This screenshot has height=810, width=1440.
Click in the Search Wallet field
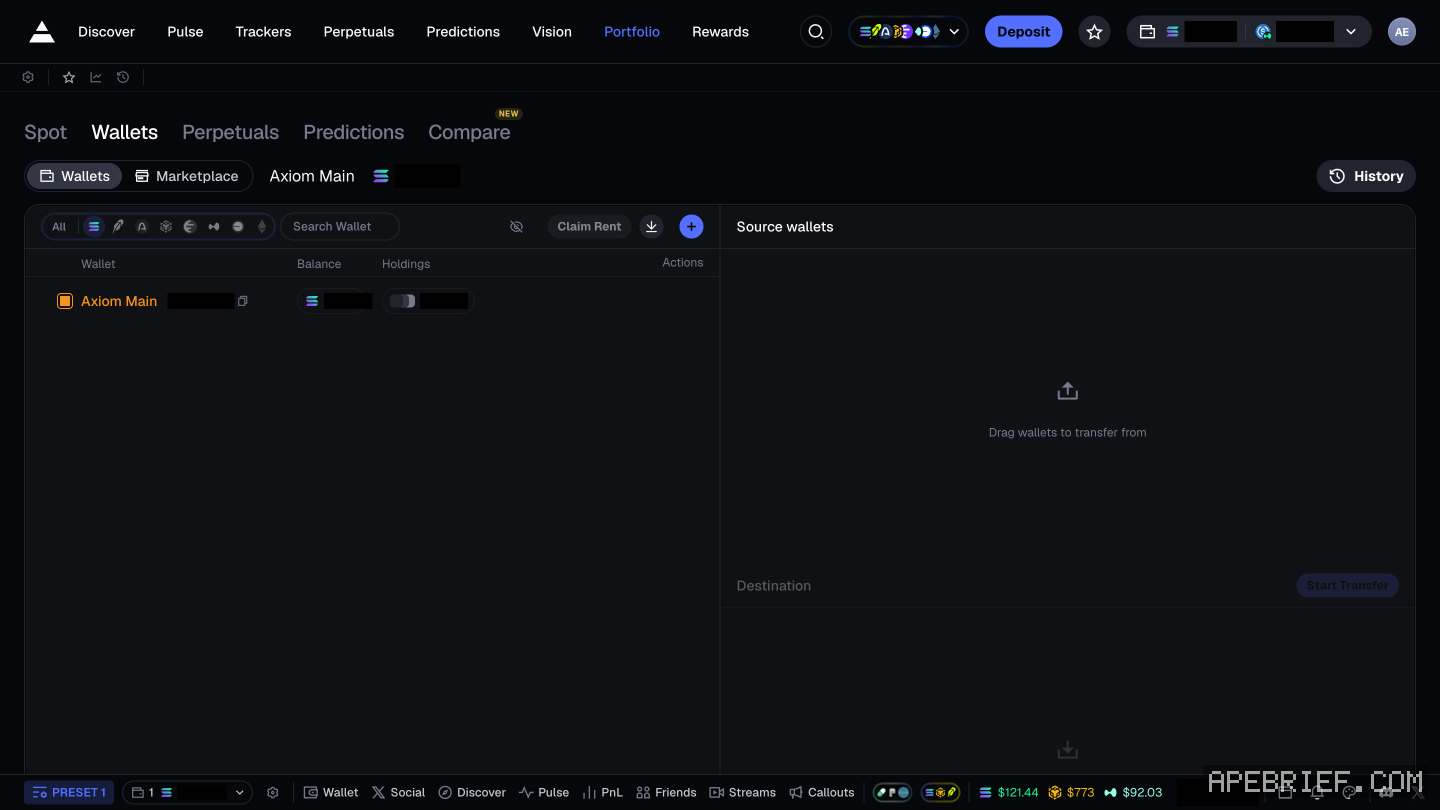point(340,227)
